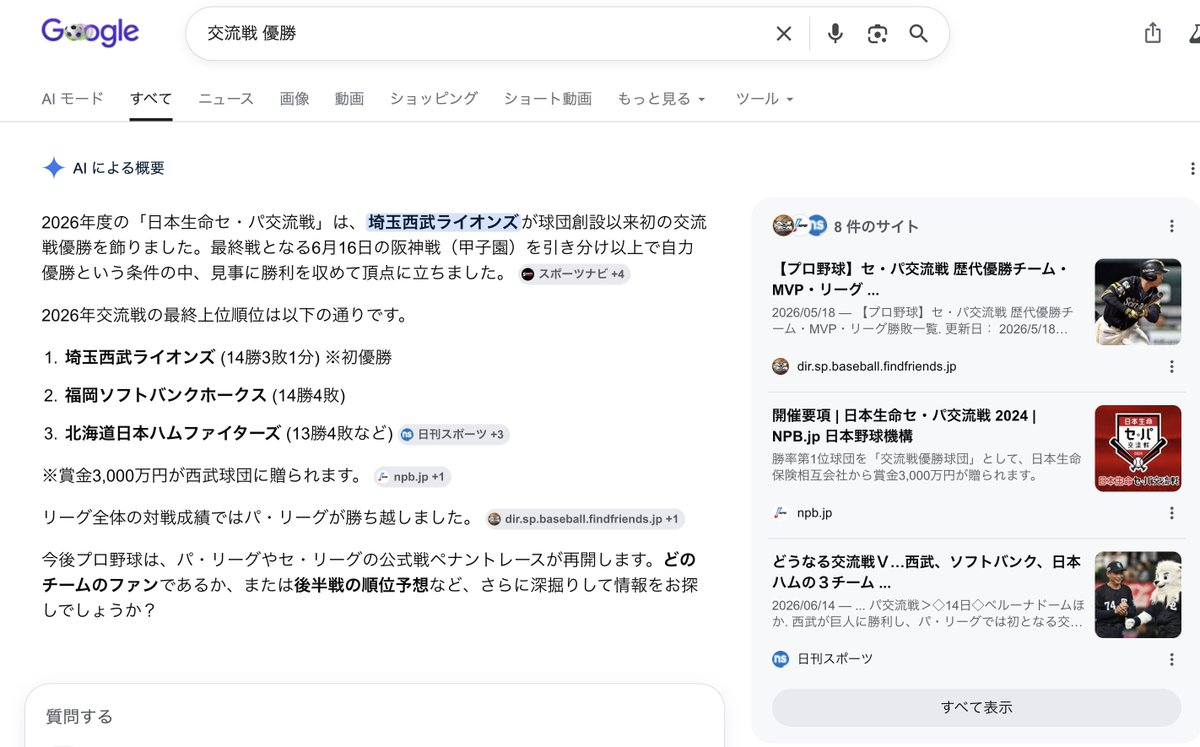Click 8 件のサイト panel heading
1200x747 pixels.
[876, 227]
